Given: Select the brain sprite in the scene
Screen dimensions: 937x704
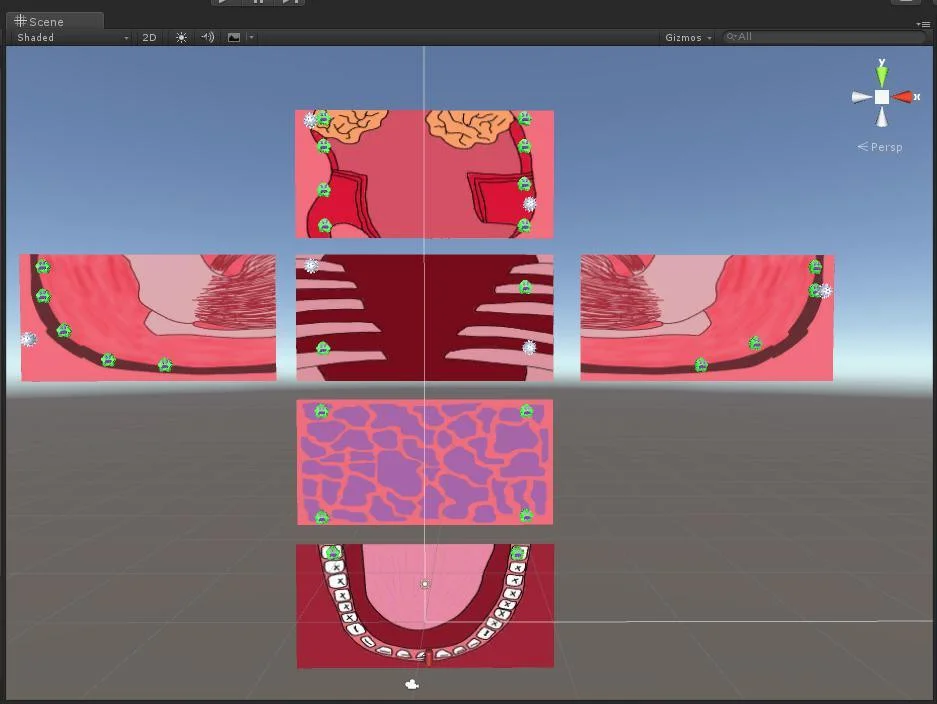Looking at the screenshot, I should 424,174.
